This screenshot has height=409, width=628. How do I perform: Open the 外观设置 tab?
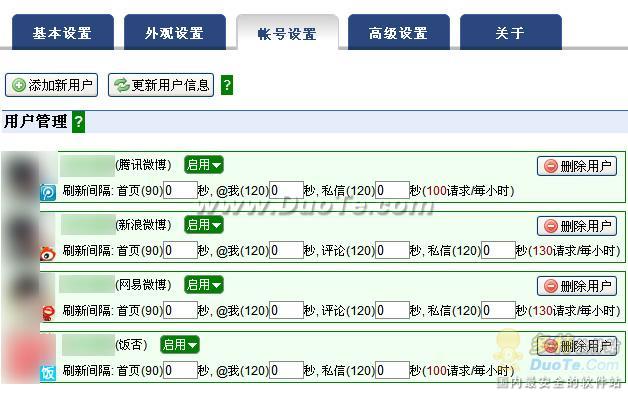(174, 33)
